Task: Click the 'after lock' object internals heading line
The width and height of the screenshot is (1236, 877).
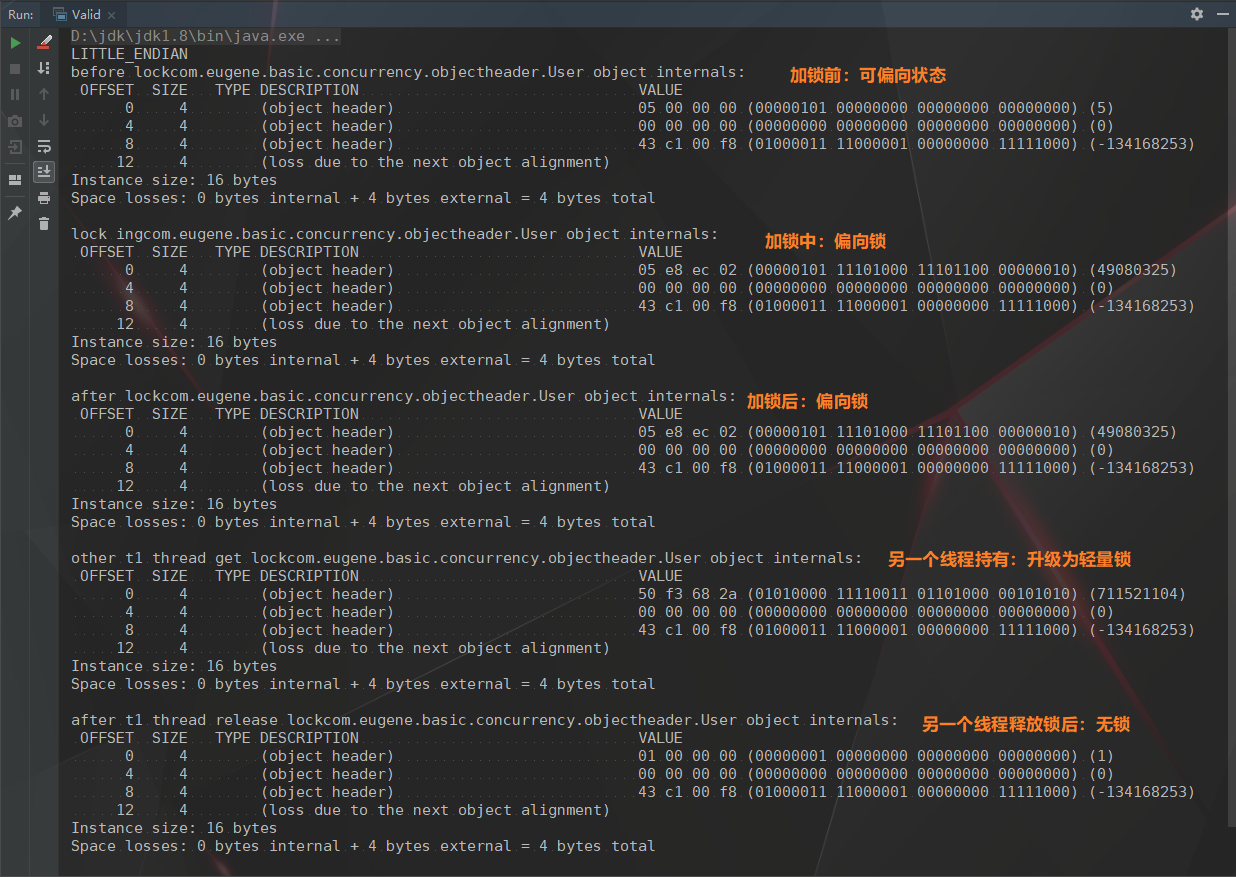Action: tap(403, 396)
